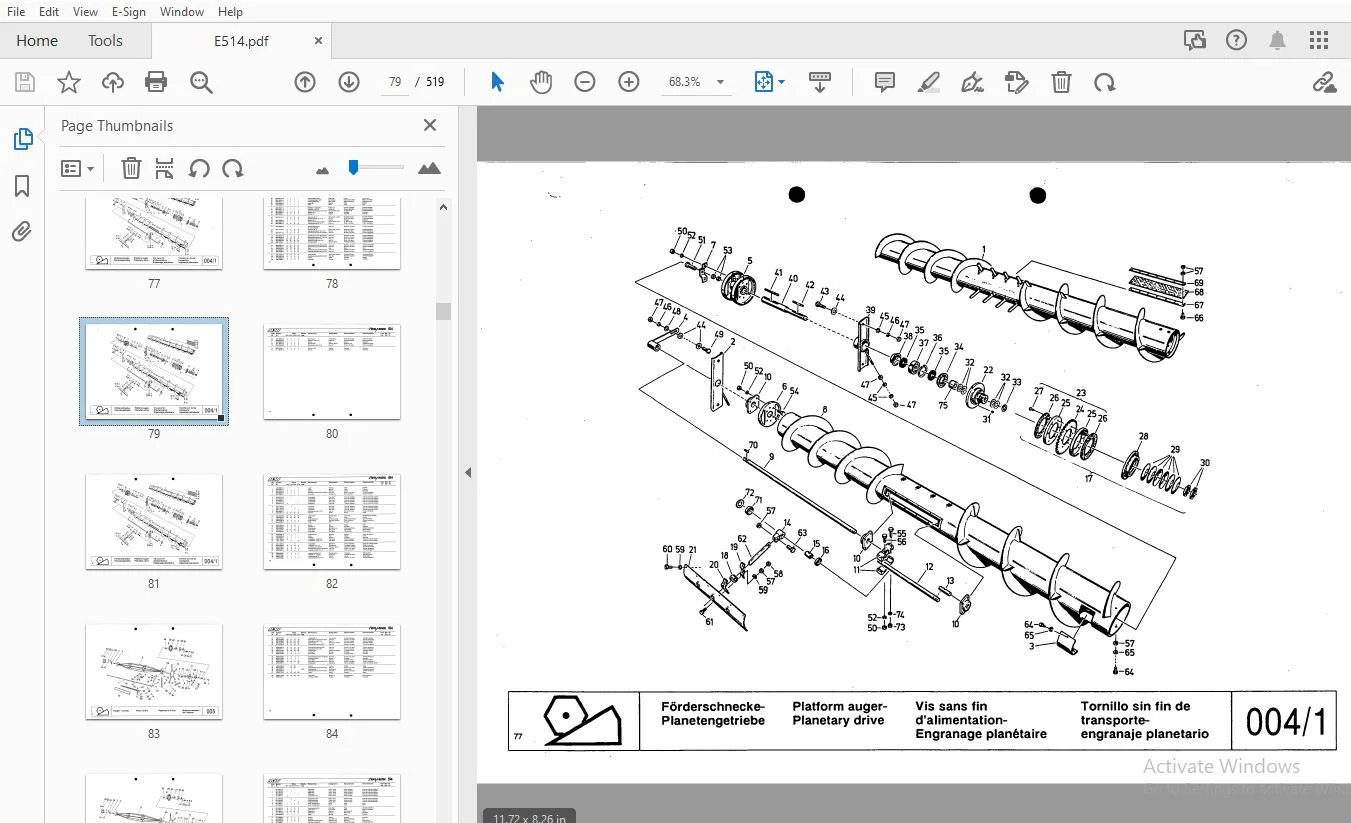
Task: Open the Page Thumbnails sidebar icon
Action: [x=22, y=140]
